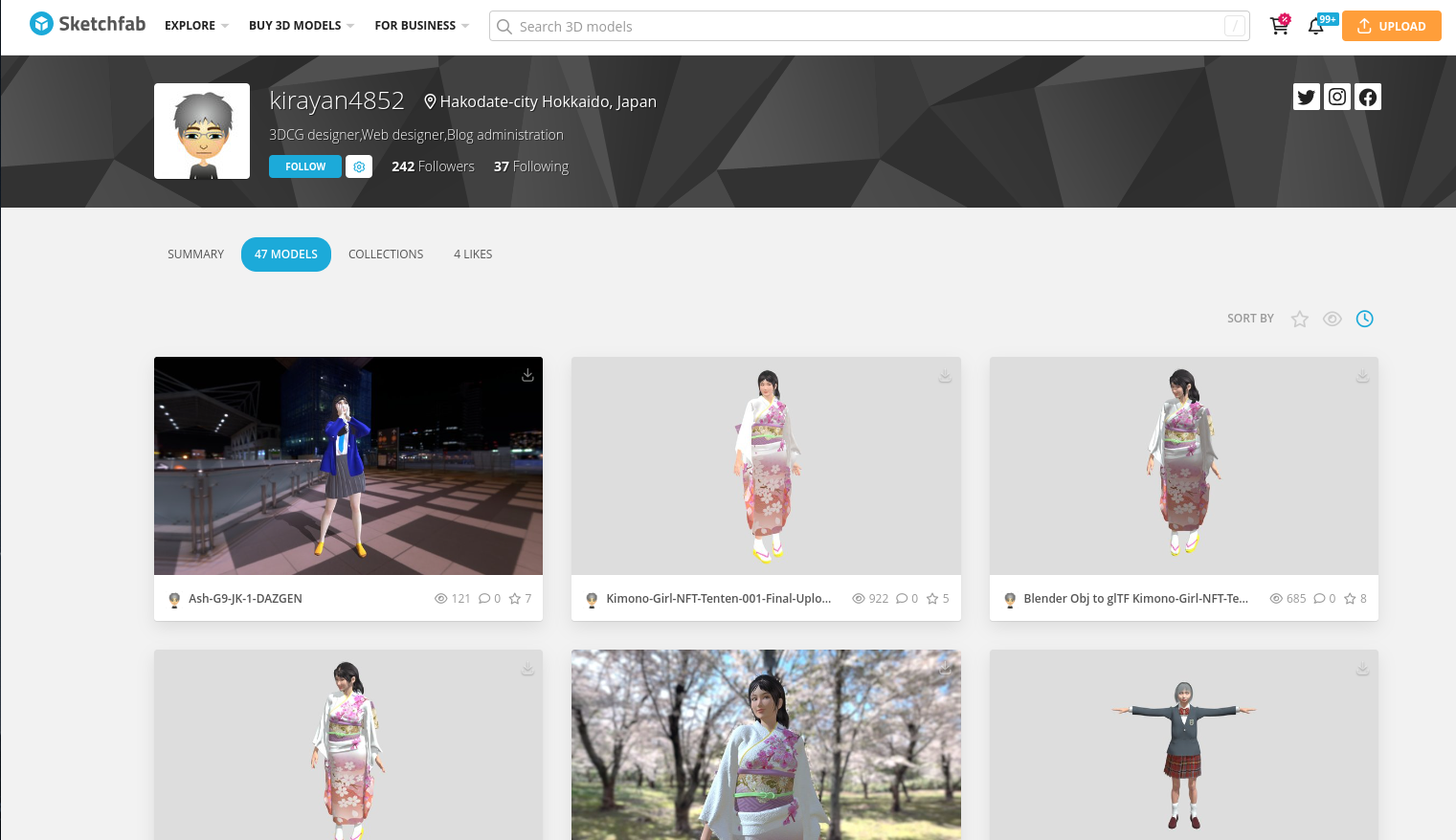Open the shopping cart

[1279, 26]
